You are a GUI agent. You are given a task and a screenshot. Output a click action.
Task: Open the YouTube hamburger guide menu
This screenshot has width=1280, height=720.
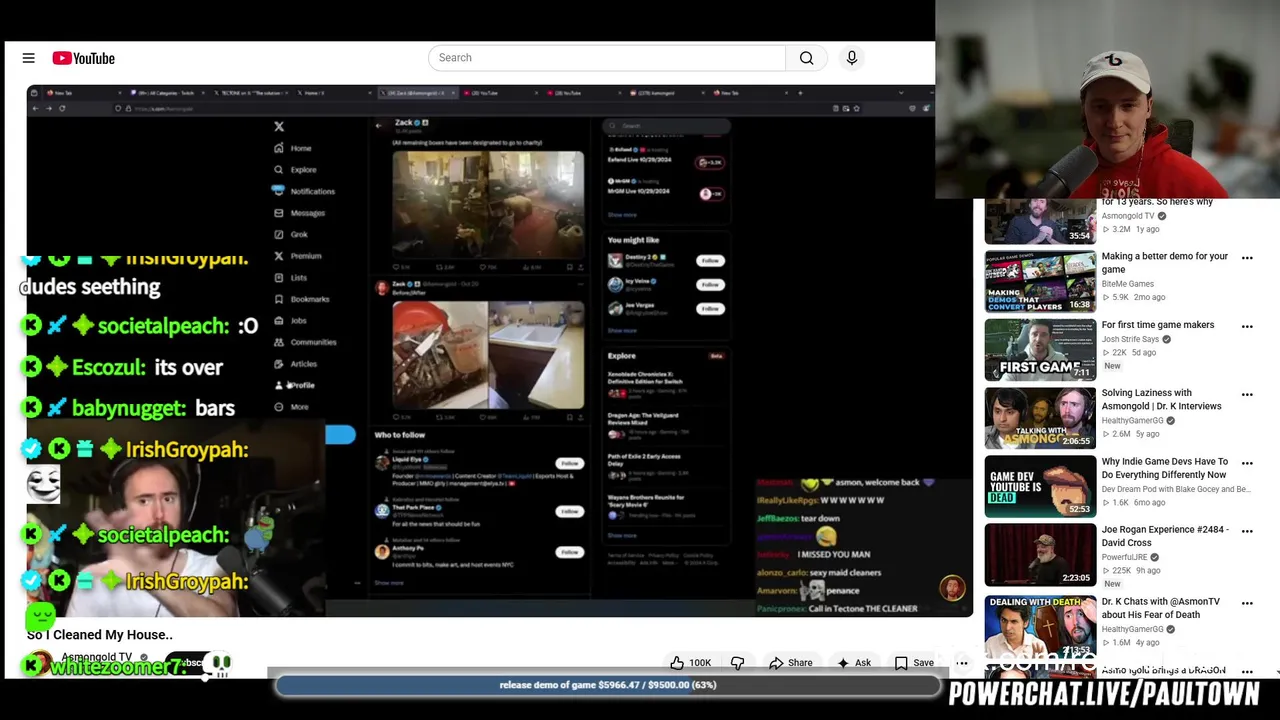(28, 58)
